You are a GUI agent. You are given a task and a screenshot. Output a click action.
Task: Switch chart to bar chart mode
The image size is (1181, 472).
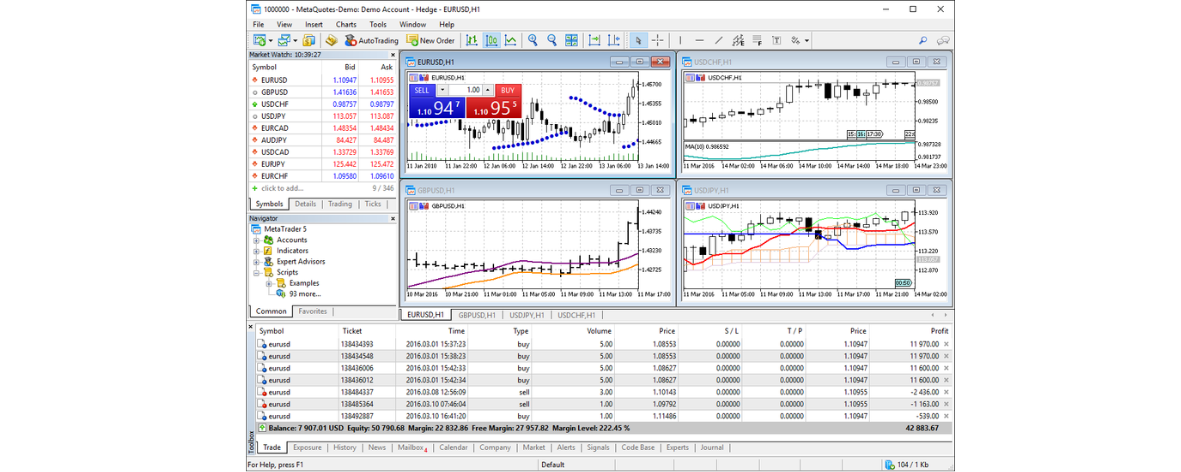tap(472, 40)
